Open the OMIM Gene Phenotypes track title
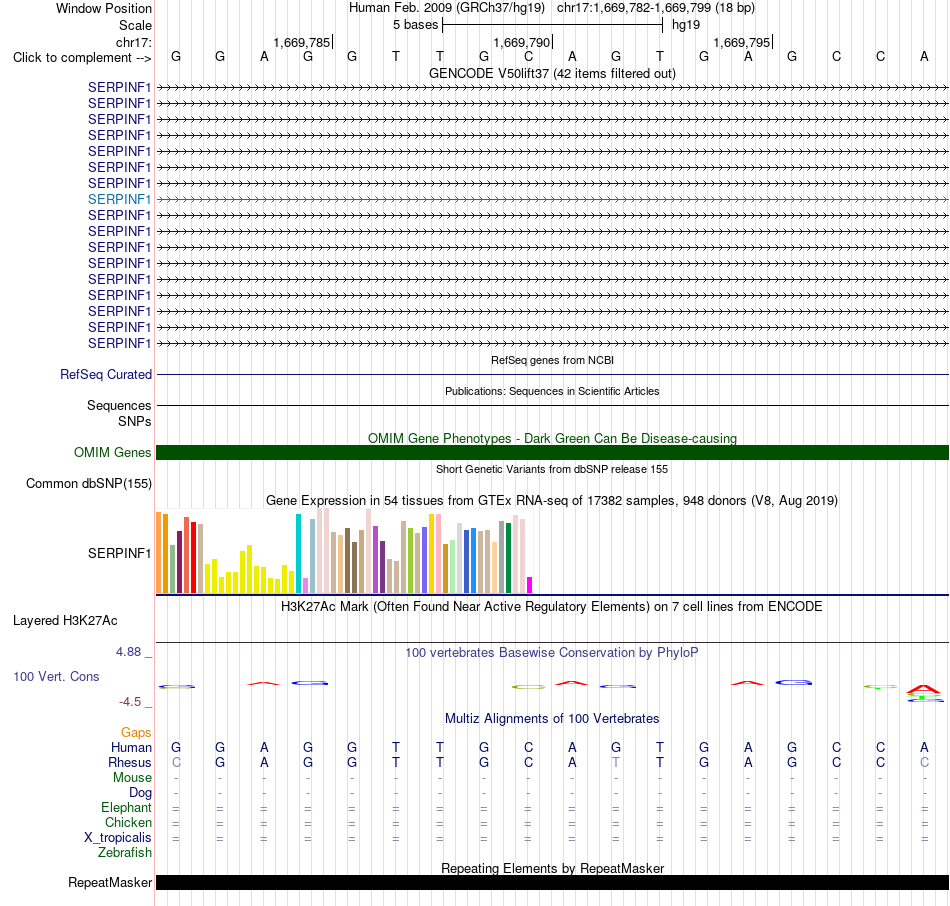This screenshot has height=906, width=950. tap(552, 438)
